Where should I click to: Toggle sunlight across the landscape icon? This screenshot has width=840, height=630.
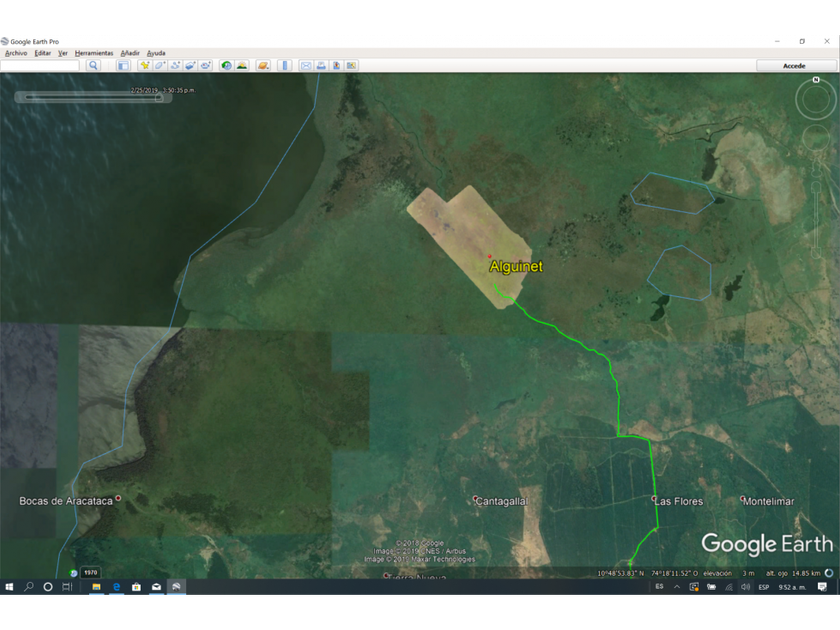tap(242, 65)
